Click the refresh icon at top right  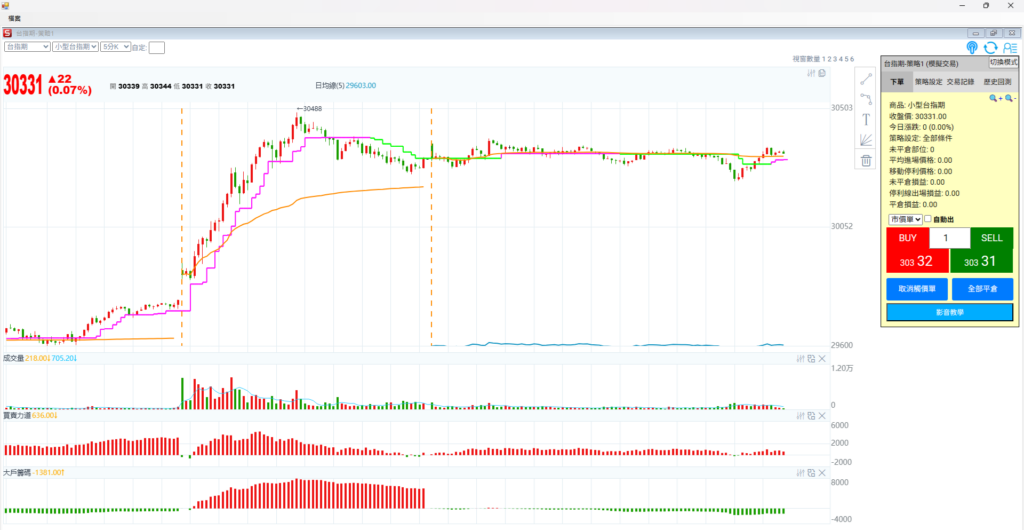[990, 47]
